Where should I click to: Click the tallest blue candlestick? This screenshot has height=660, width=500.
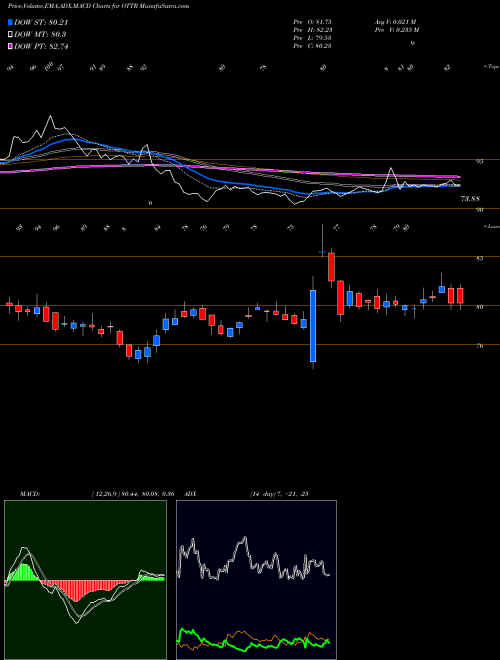click(313, 326)
